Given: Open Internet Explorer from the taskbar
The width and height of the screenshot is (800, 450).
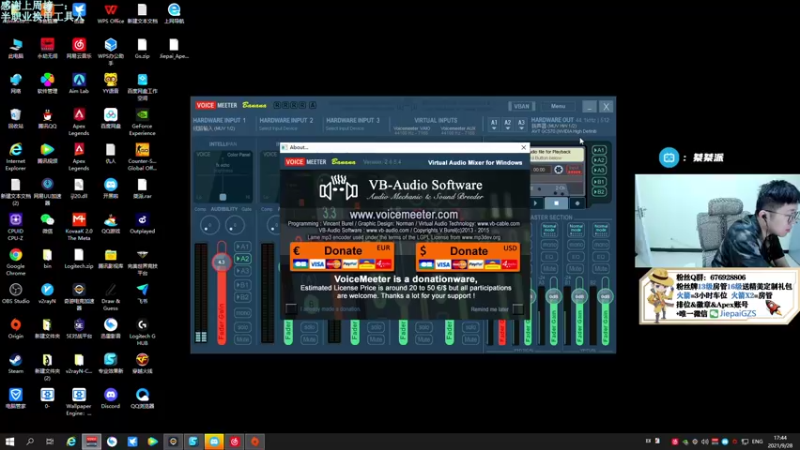Looking at the screenshot, I should coord(71,441).
